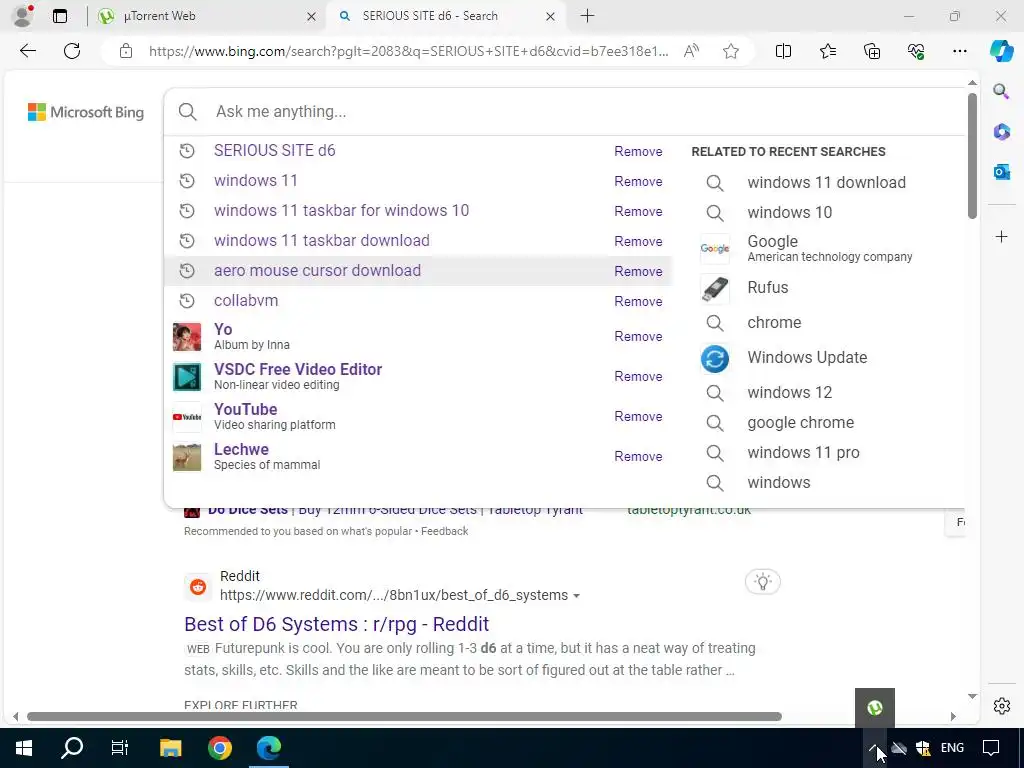Search related windows 11 pro
Image resolution: width=1024 pixels, height=768 pixels.
click(803, 453)
